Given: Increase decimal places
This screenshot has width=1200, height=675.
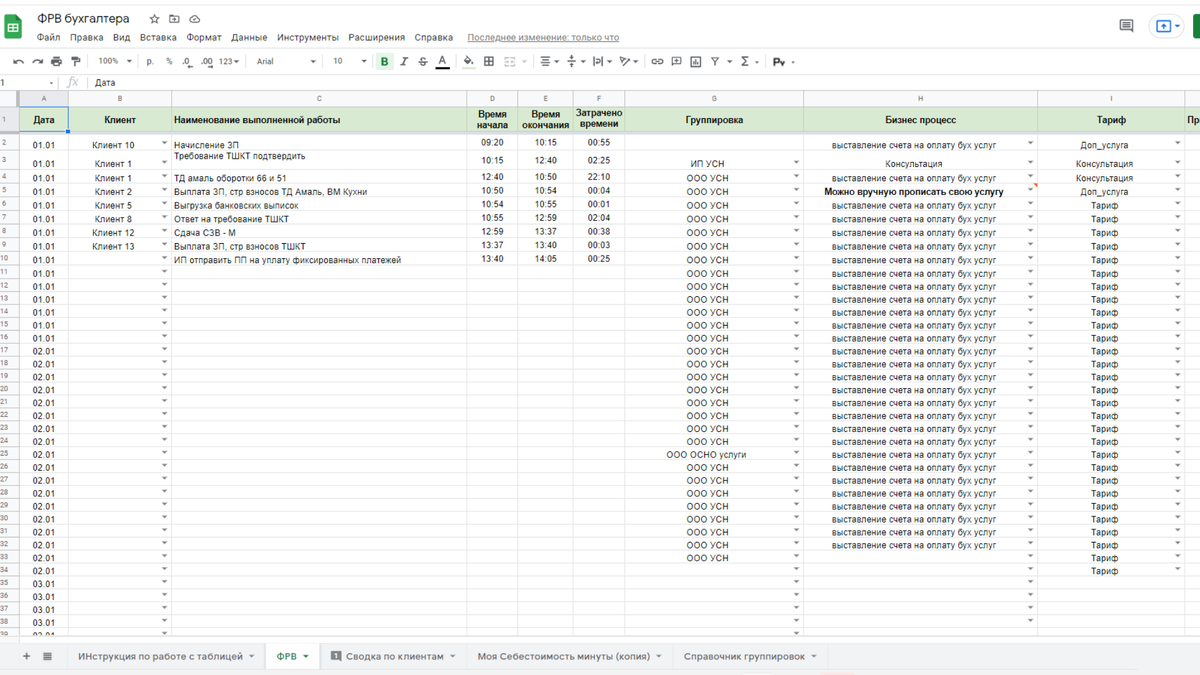Looking at the screenshot, I should pos(207,62).
